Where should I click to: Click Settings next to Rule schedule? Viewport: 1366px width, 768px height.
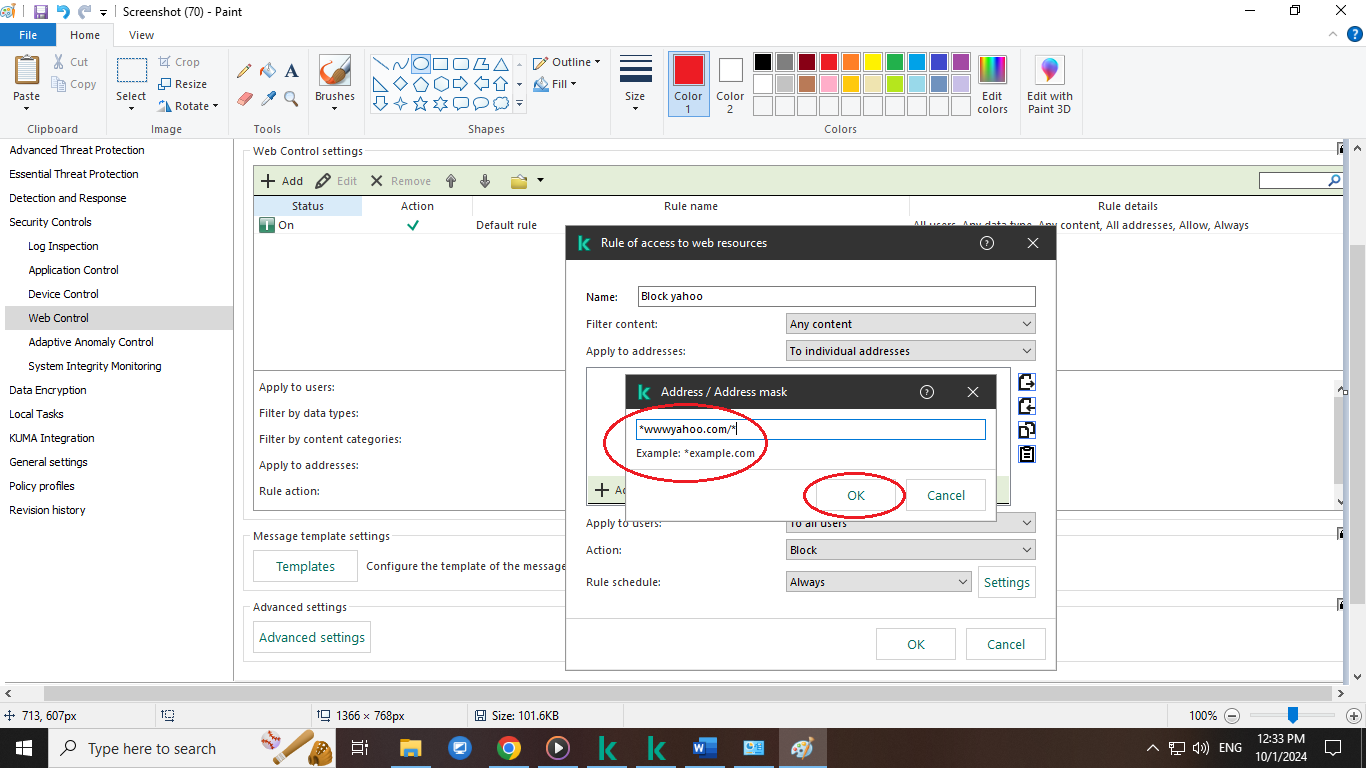tap(1007, 582)
